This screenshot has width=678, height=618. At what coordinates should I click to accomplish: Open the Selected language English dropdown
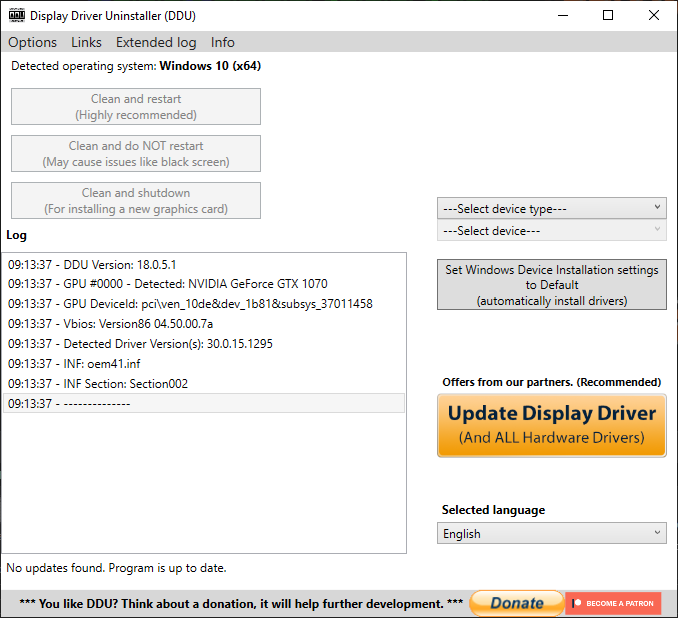pyautogui.click(x=552, y=534)
